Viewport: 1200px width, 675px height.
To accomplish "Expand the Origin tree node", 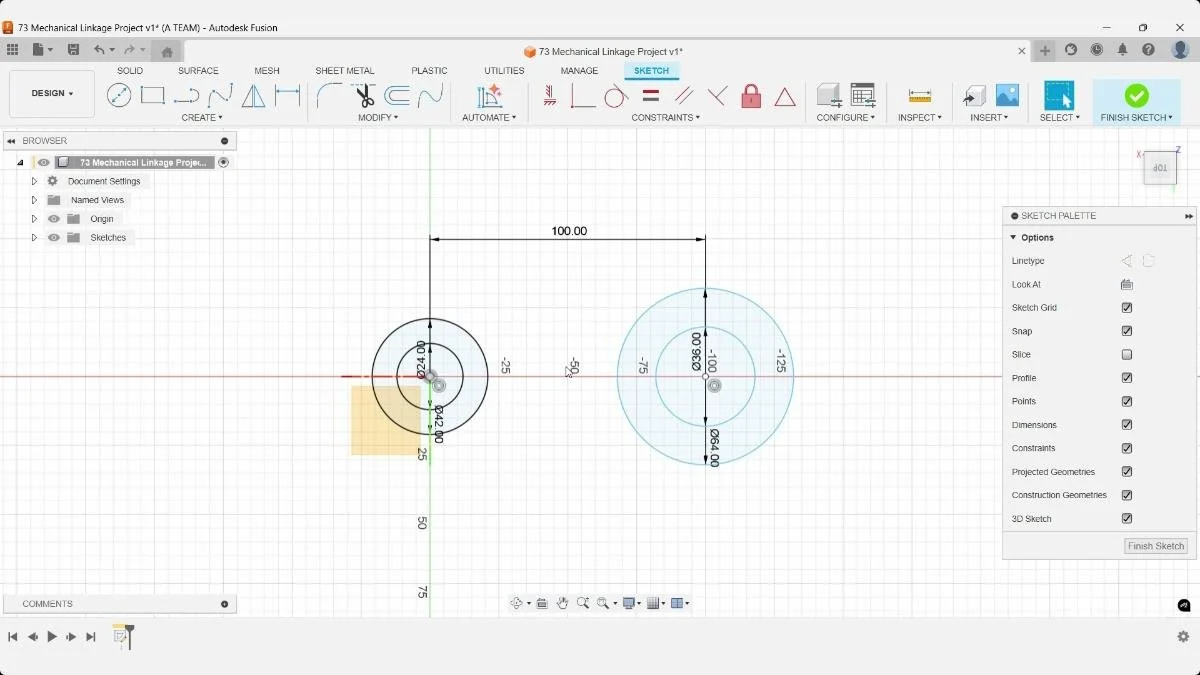I will [34, 219].
